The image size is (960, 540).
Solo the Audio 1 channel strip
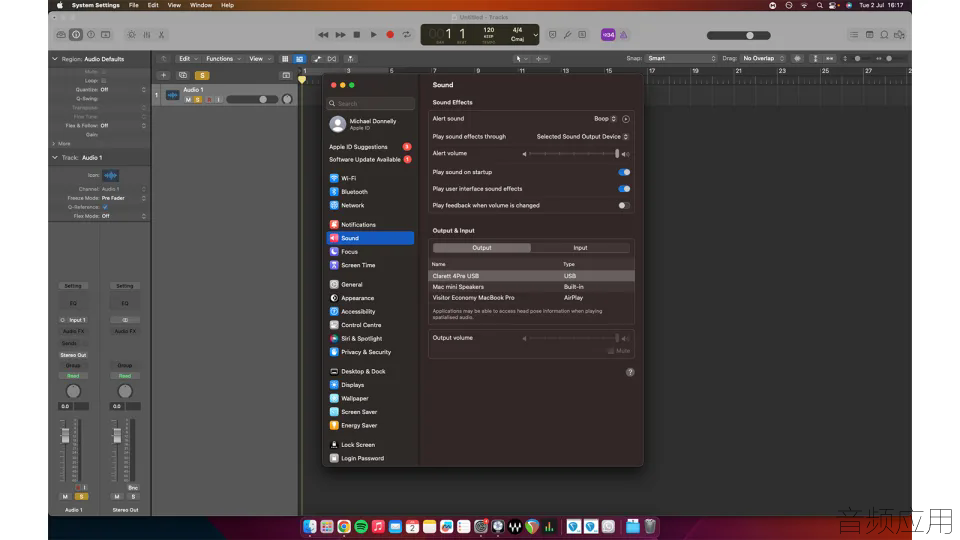(x=81, y=497)
